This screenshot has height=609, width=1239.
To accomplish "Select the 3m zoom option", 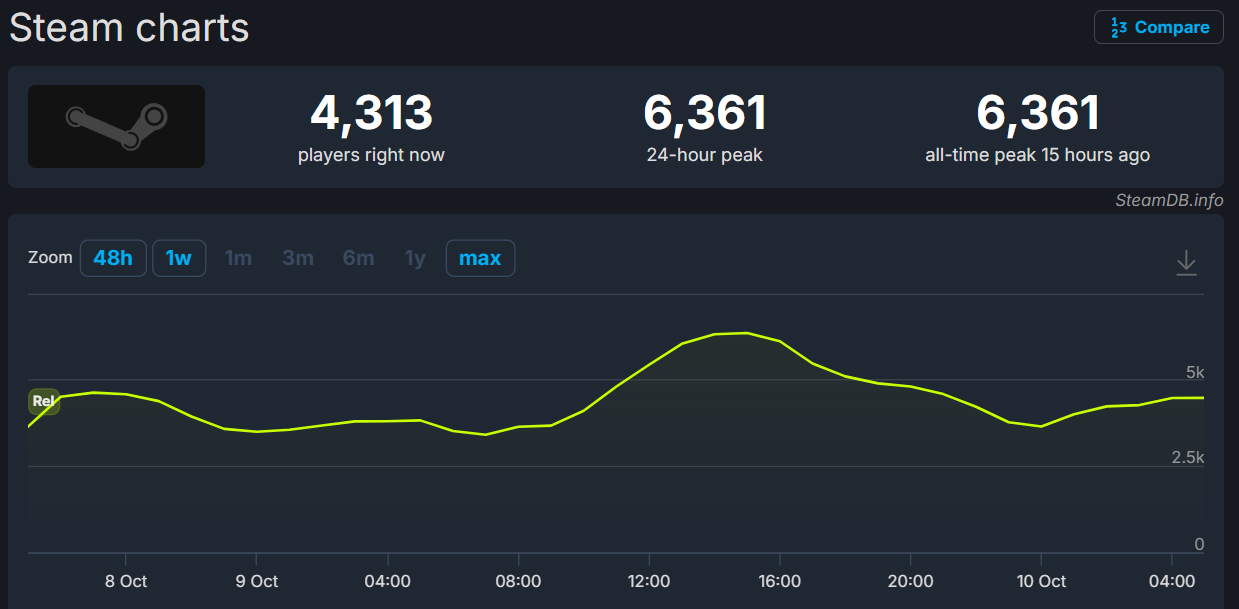I will [298, 258].
